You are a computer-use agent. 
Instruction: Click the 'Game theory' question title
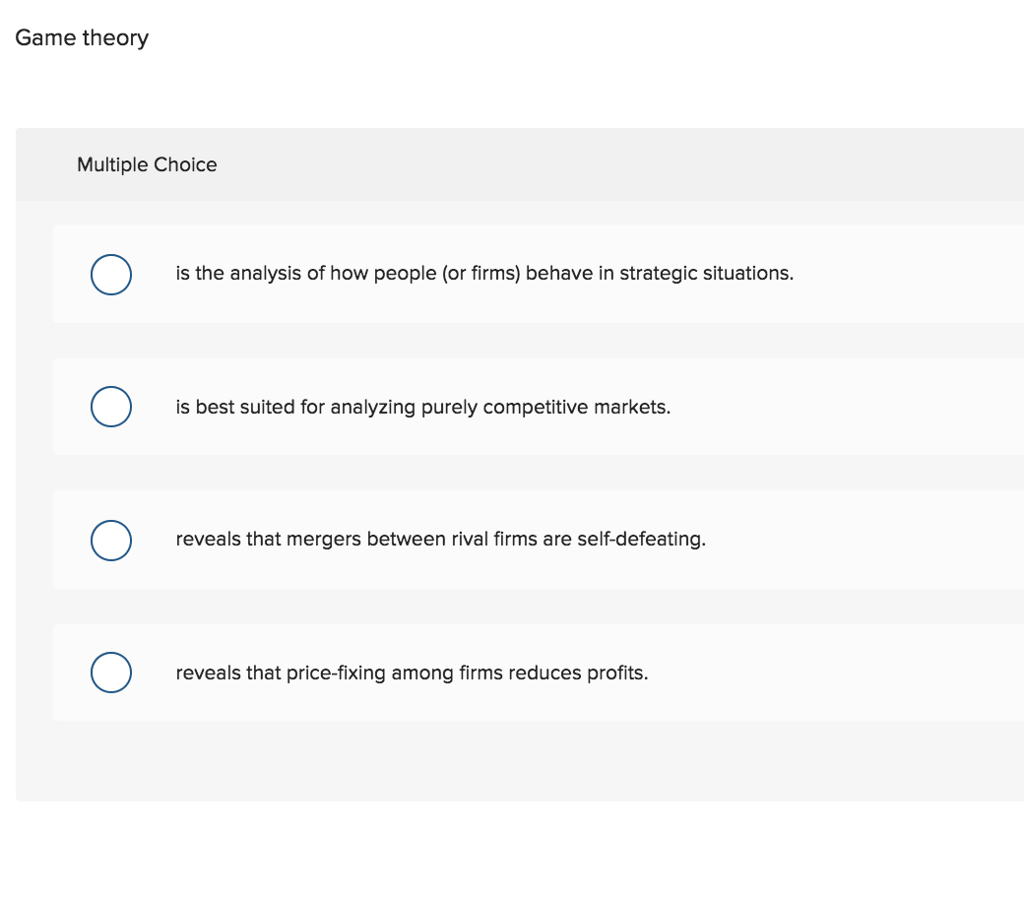point(81,38)
